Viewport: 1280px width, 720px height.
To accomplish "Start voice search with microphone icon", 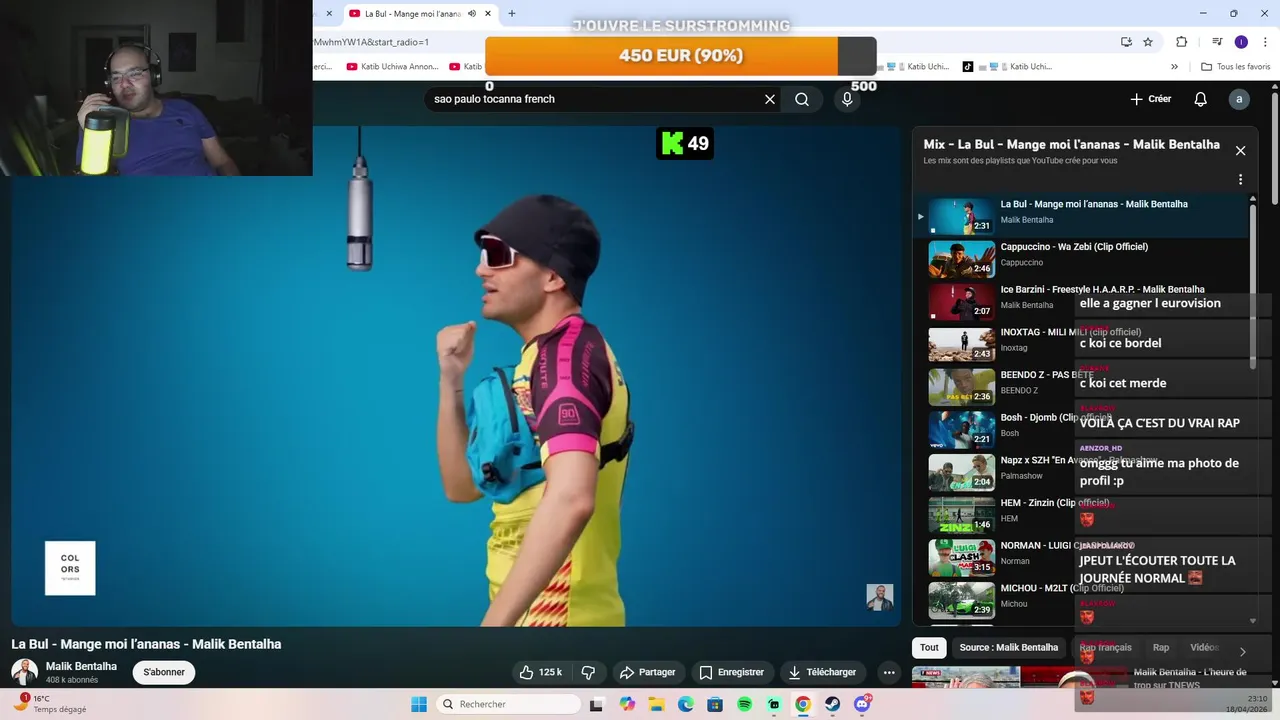I will (x=847, y=99).
